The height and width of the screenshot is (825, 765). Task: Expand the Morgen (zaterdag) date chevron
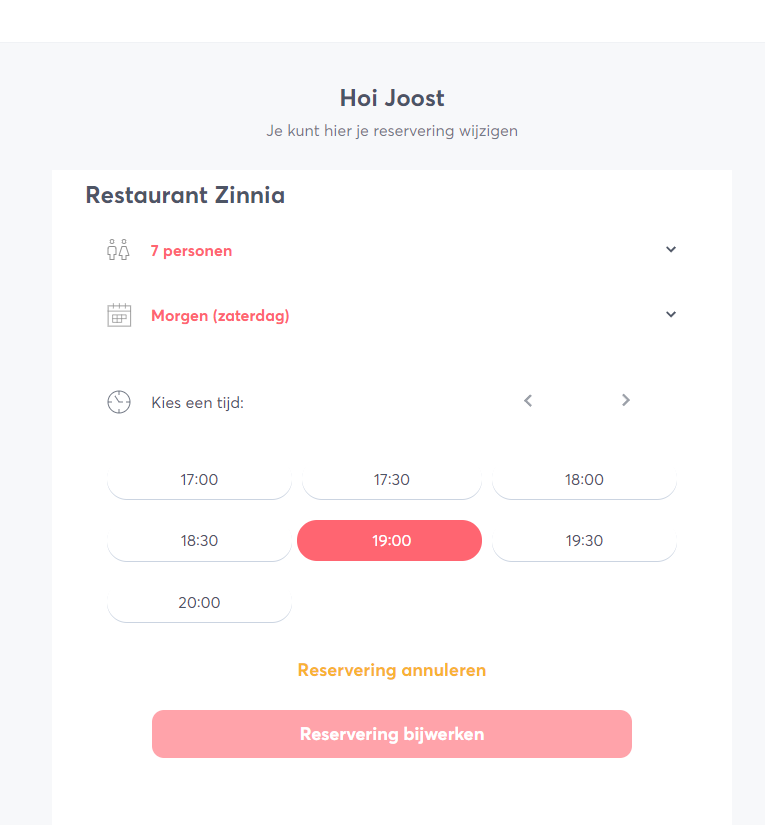click(671, 314)
